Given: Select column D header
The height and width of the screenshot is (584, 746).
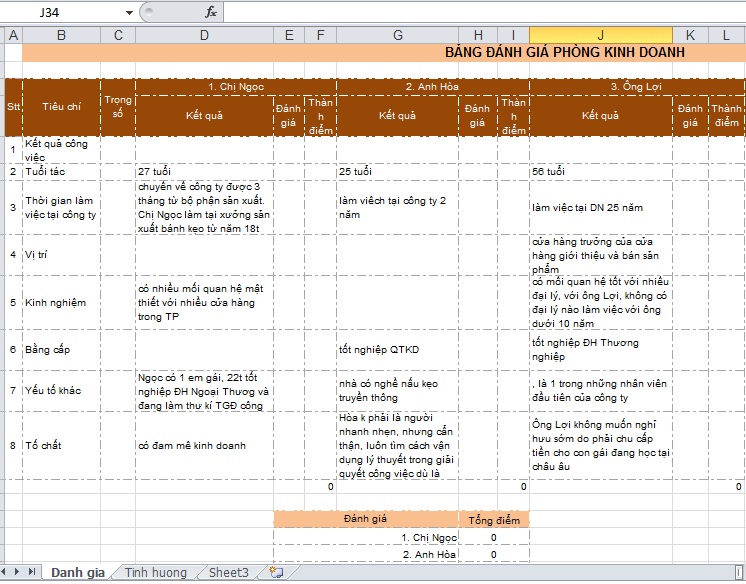Looking at the screenshot, I should pyautogui.click(x=204, y=36).
